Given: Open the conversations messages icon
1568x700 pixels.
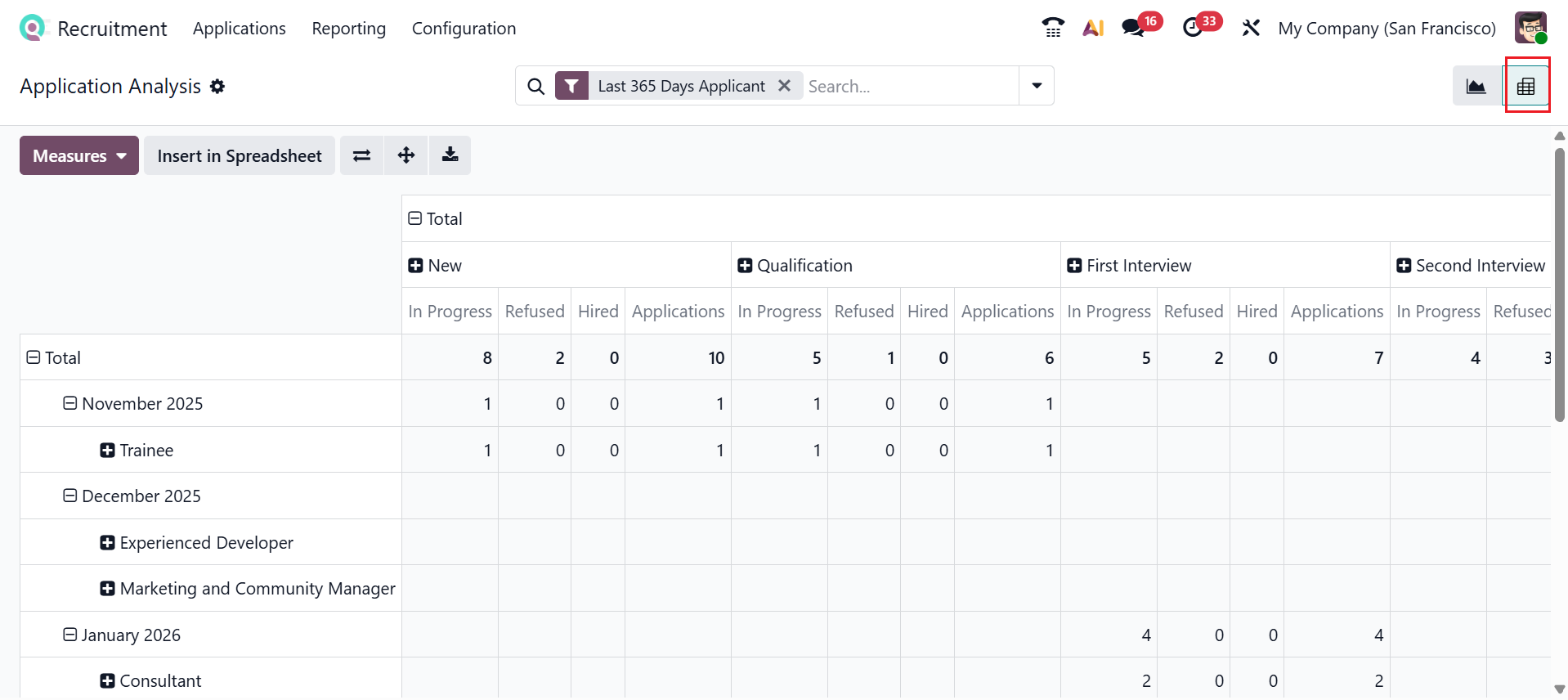Looking at the screenshot, I should coord(1133,28).
